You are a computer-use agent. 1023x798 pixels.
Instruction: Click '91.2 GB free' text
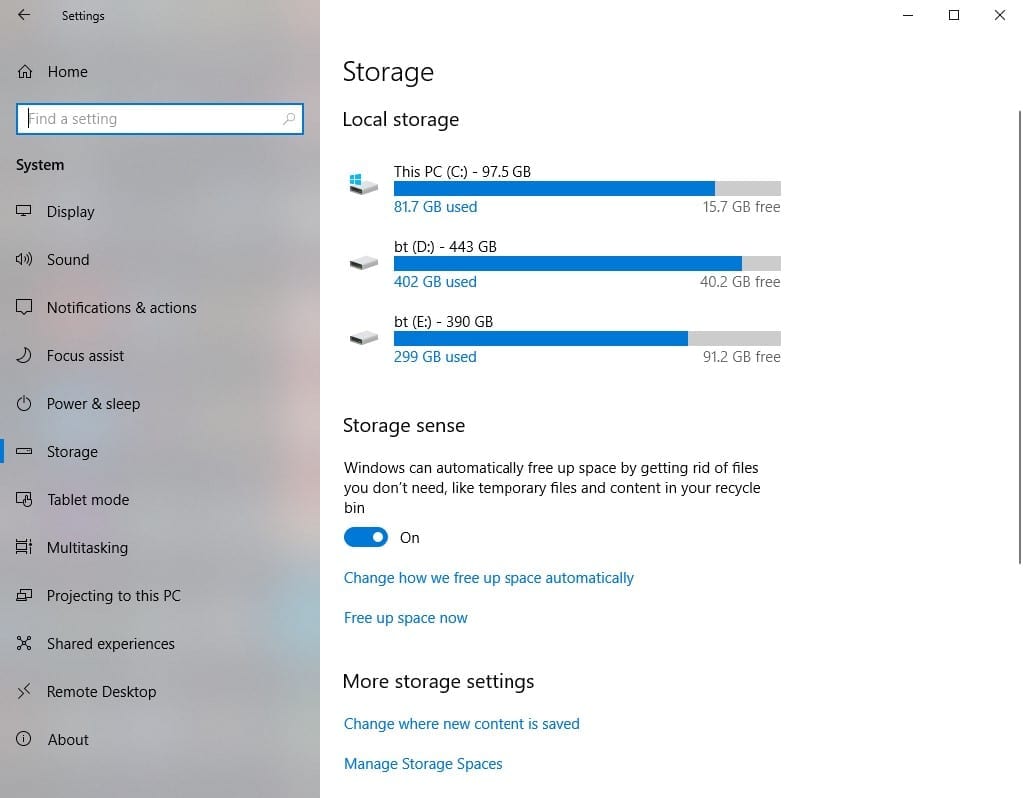(x=741, y=357)
